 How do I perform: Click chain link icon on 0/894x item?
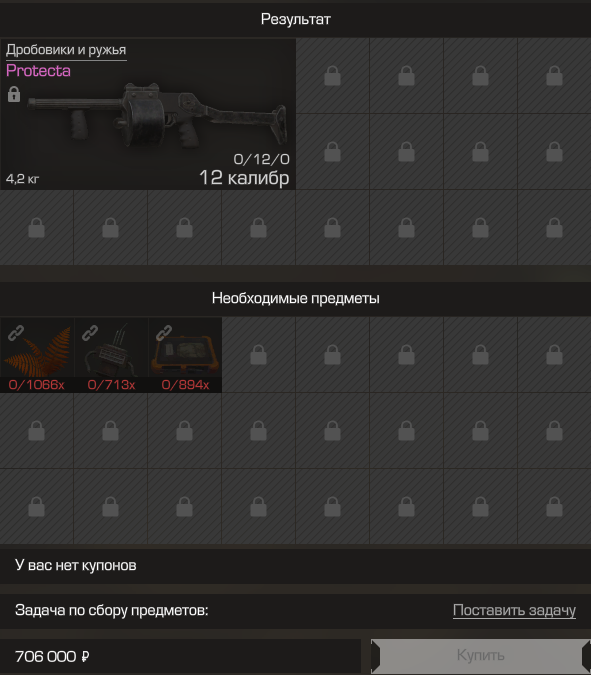point(164,333)
